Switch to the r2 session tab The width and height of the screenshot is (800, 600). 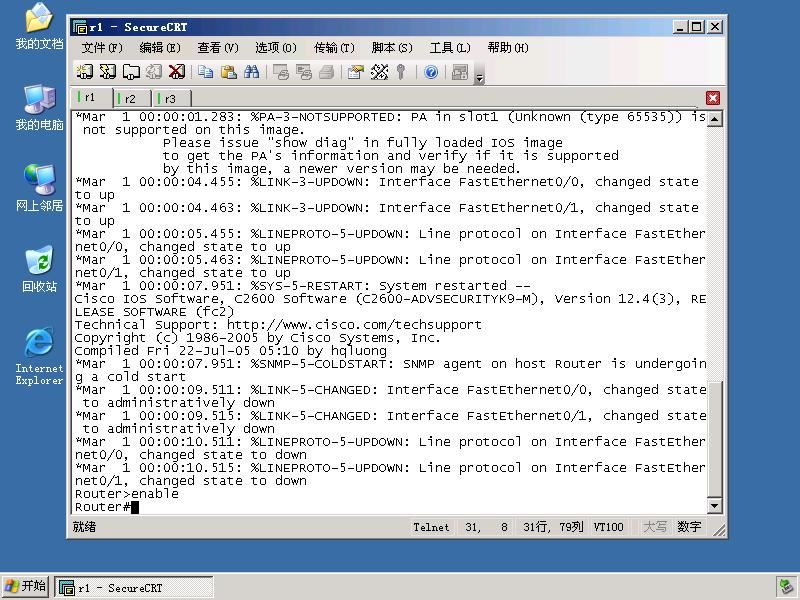click(x=131, y=98)
